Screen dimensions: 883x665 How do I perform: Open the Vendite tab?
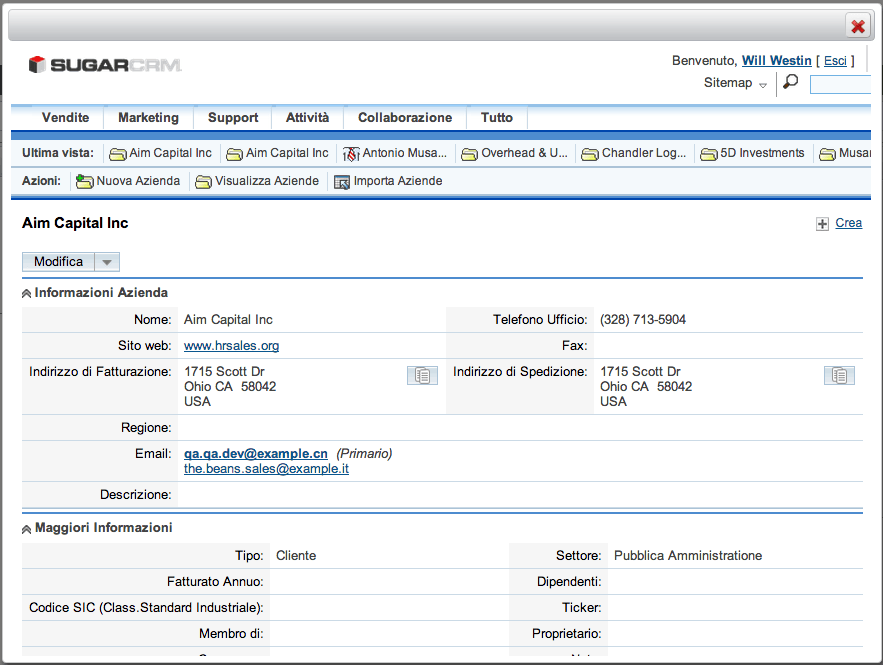(65, 117)
